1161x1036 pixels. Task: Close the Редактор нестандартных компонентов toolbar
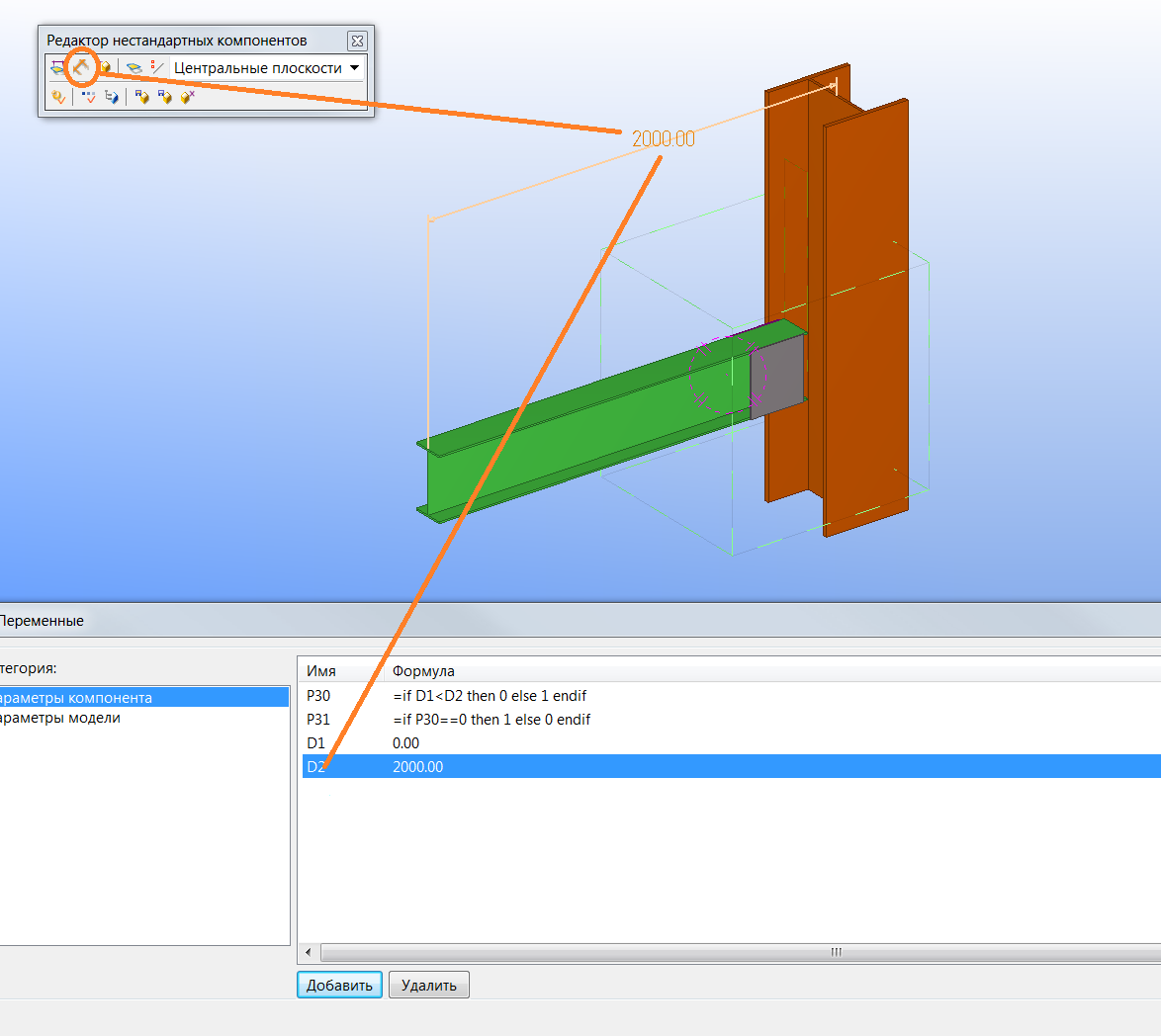pos(357,41)
